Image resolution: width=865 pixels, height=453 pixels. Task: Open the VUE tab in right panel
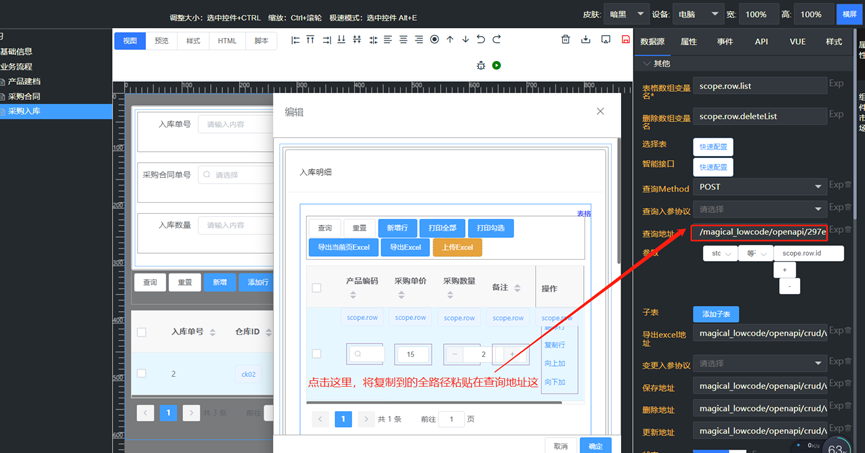click(797, 41)
